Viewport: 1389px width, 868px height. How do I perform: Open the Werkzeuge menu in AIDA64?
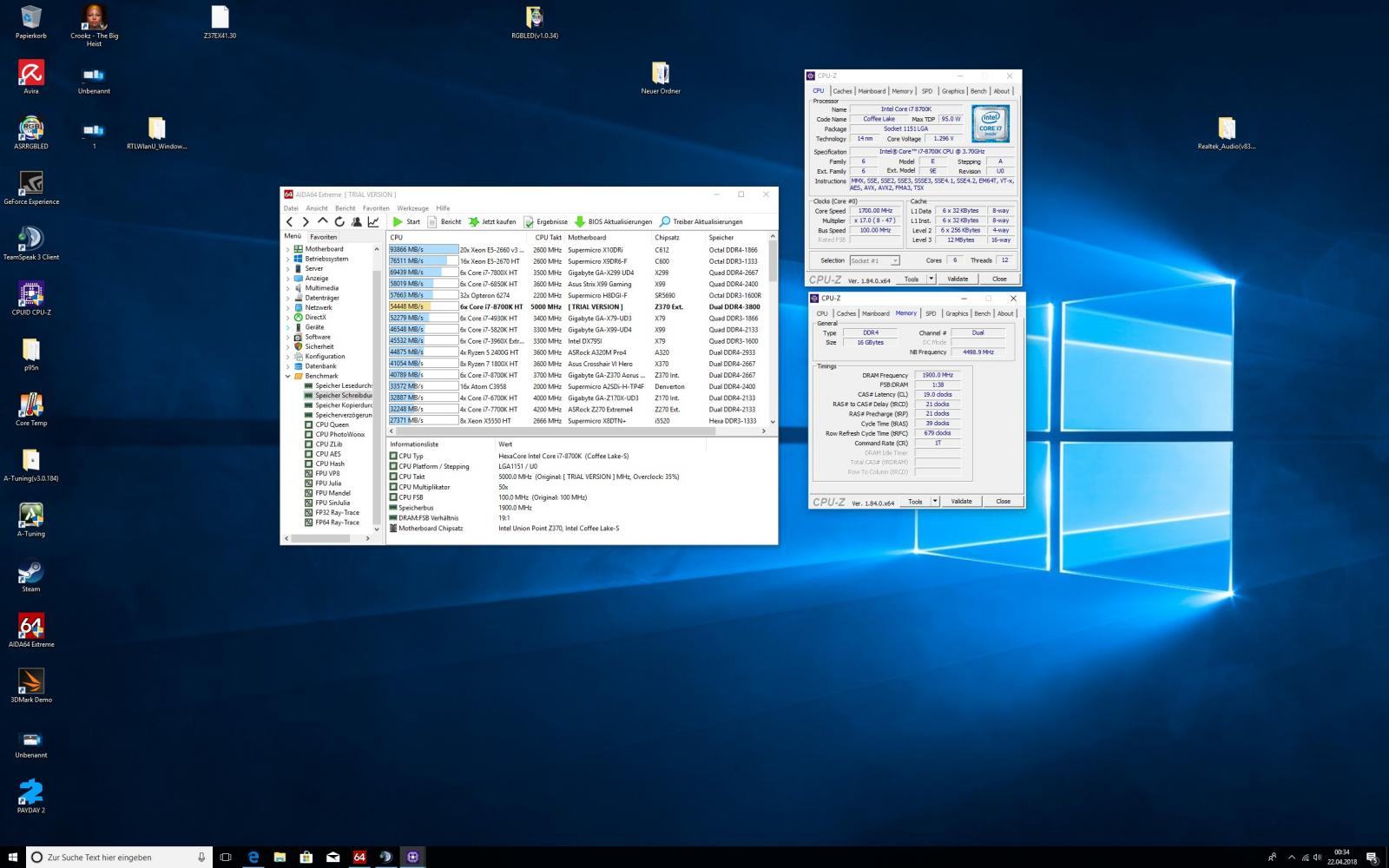point(412,208)
